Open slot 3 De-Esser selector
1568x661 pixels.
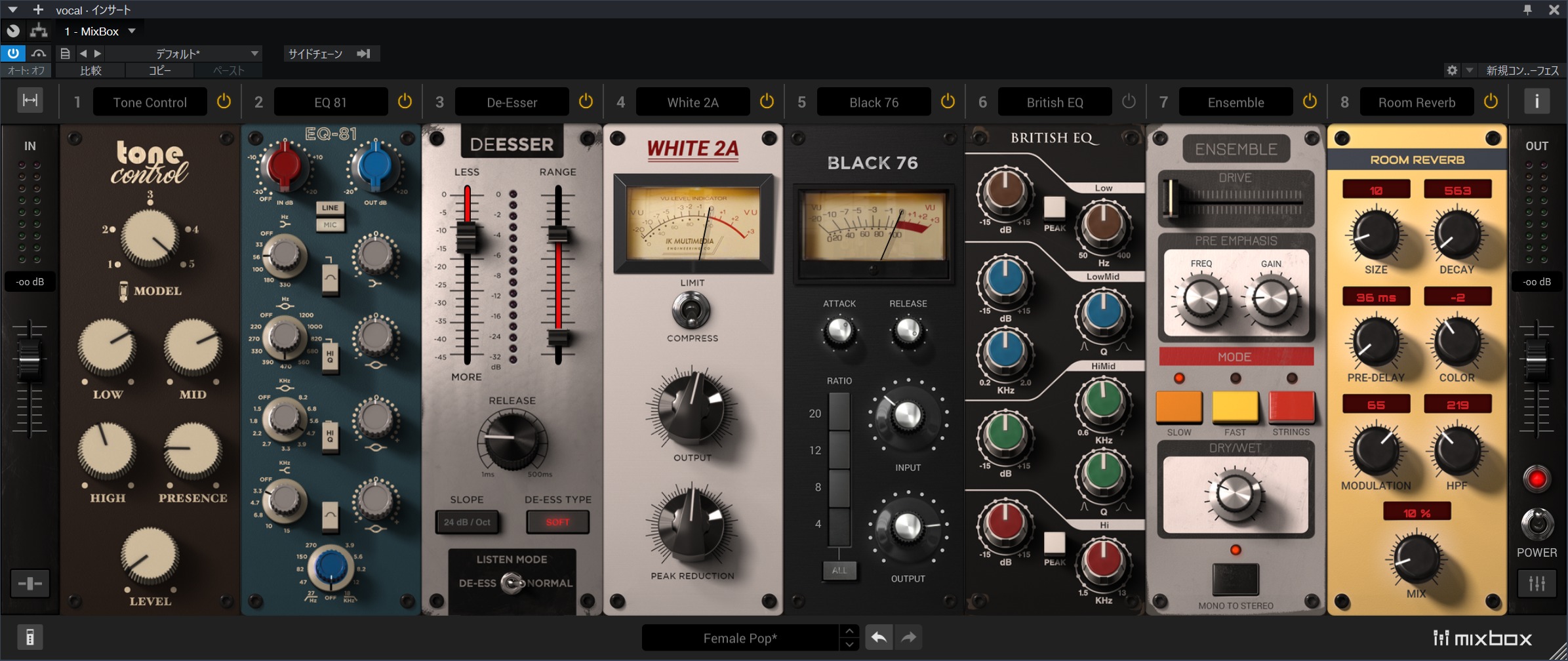pyautogui.click(x=512, y=102)
